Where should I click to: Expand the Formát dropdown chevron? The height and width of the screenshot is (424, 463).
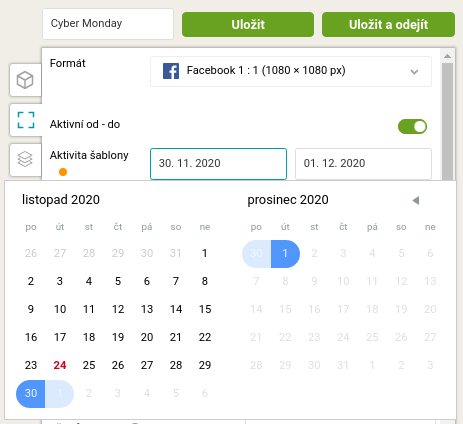[x=414, y=72]
